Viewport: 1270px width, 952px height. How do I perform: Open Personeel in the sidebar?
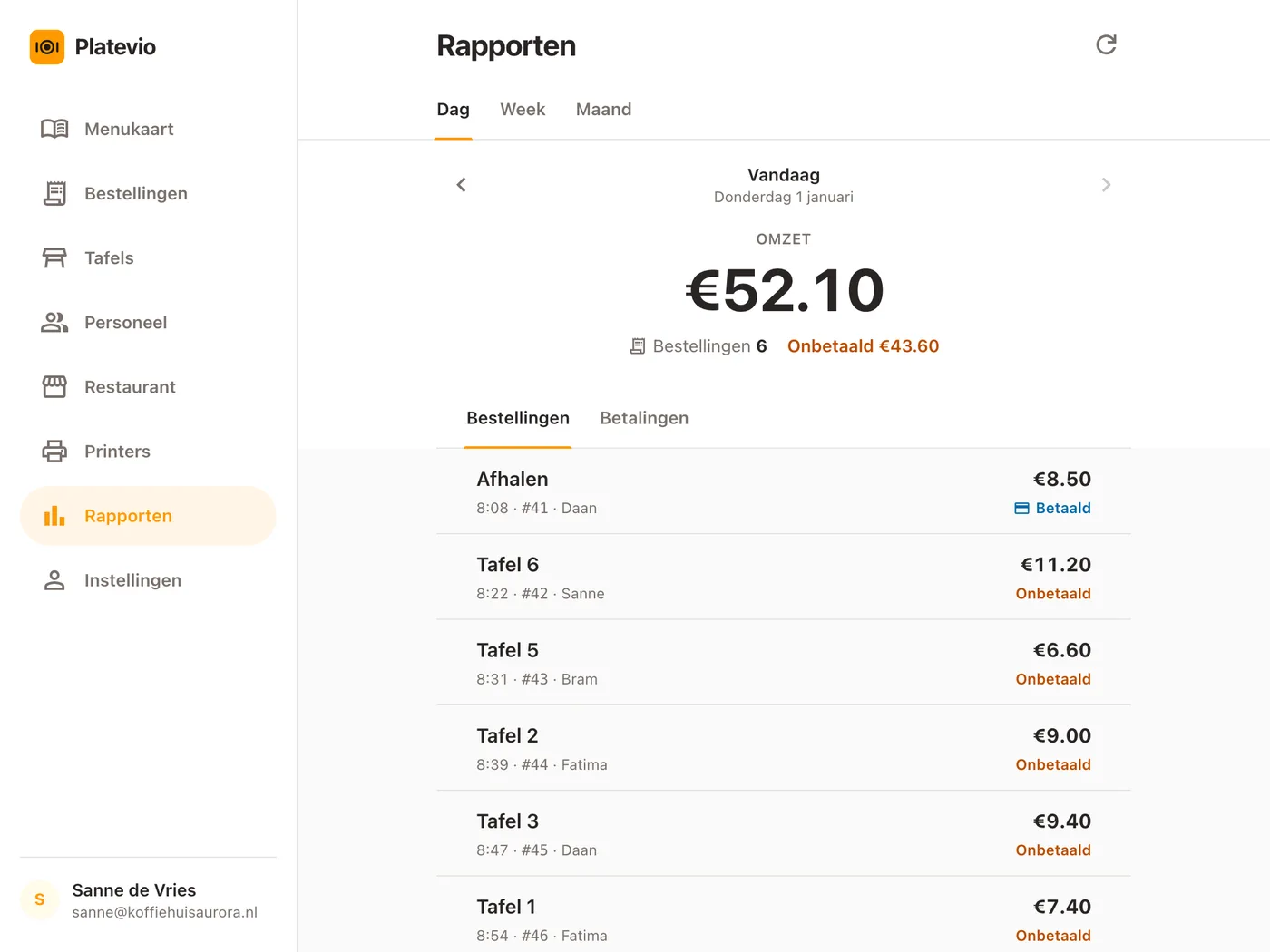(x=148, y=322)
